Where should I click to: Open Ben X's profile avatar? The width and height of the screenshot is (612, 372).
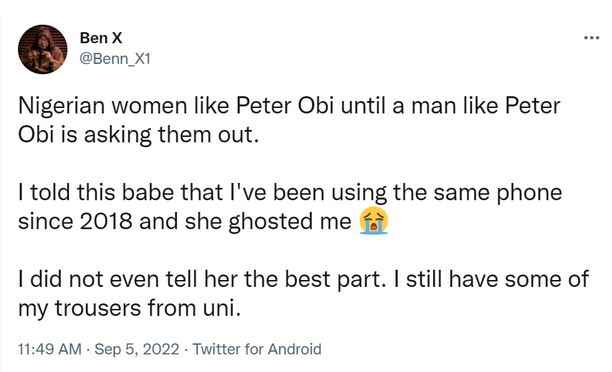[43, 49]
